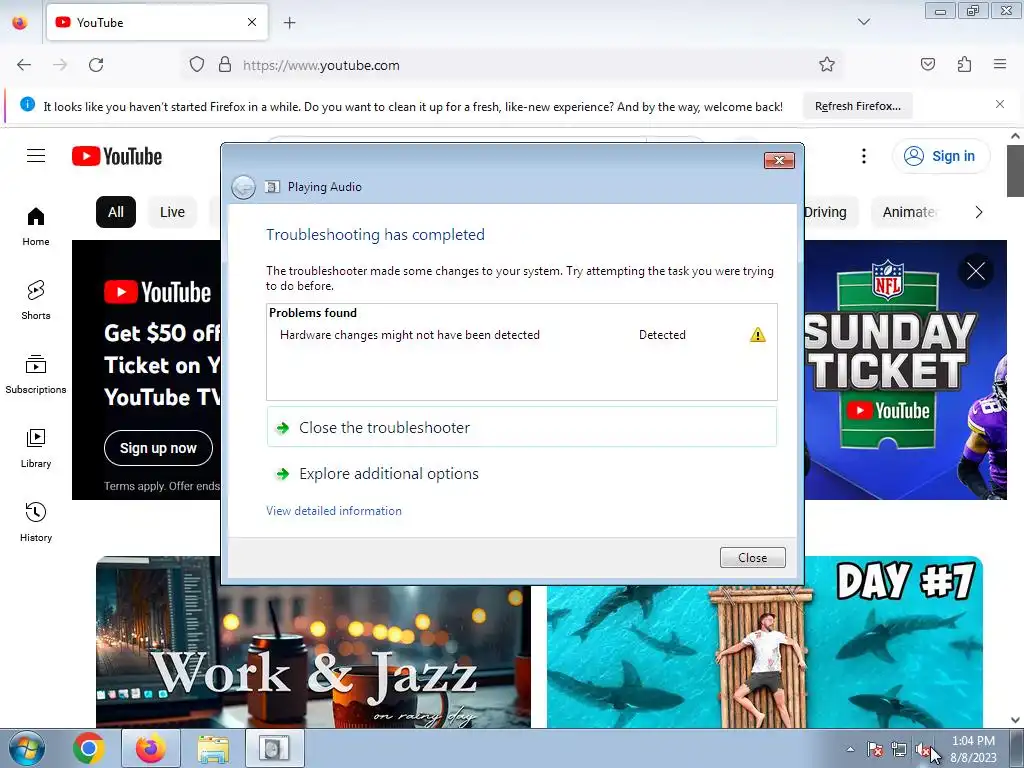This screenshot has width=1024, height=768.
Task: Select Hardware changes might not have been detected
Action: click(409, 334)
